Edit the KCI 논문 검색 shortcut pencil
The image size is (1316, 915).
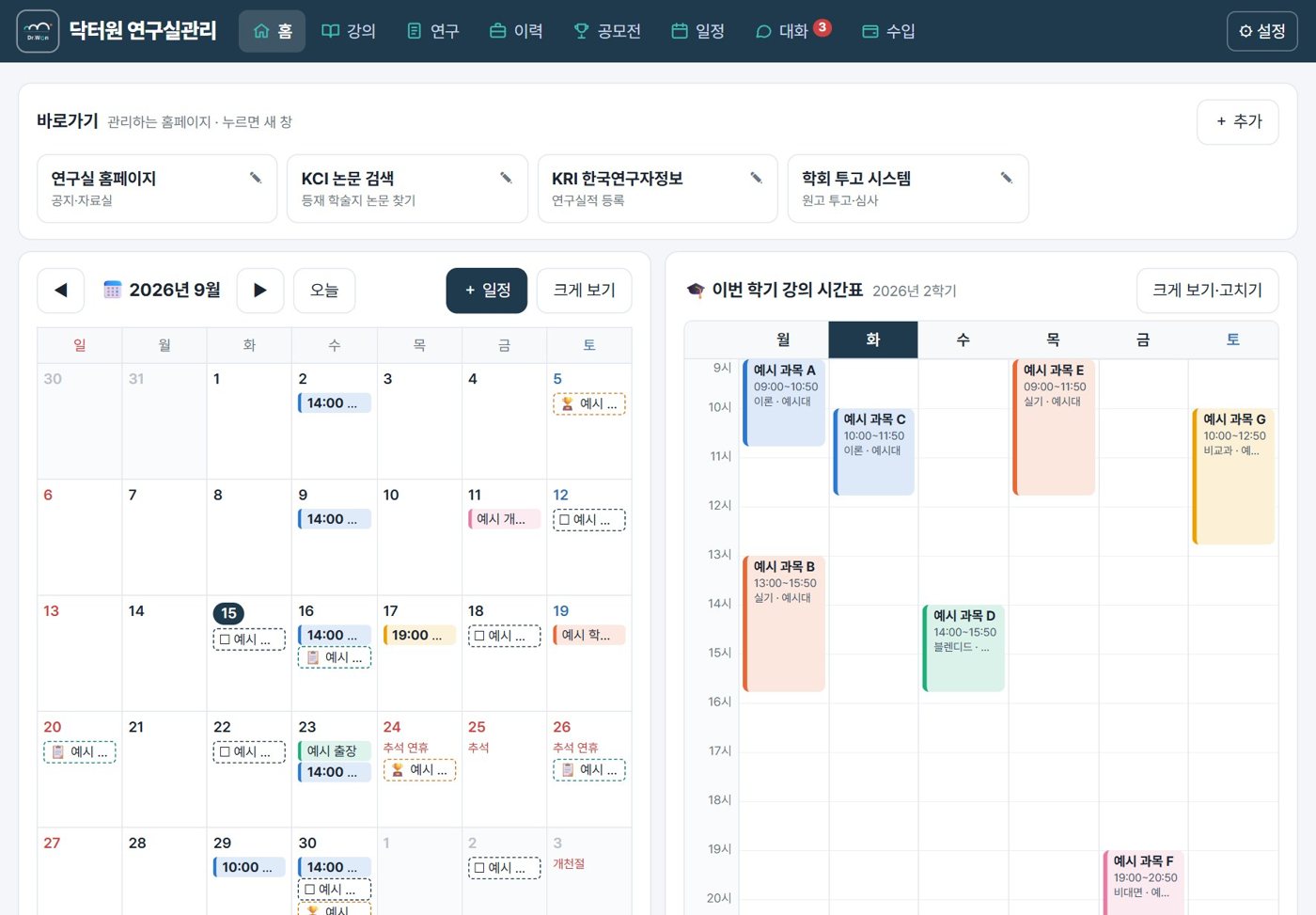(x=506, y=178)
